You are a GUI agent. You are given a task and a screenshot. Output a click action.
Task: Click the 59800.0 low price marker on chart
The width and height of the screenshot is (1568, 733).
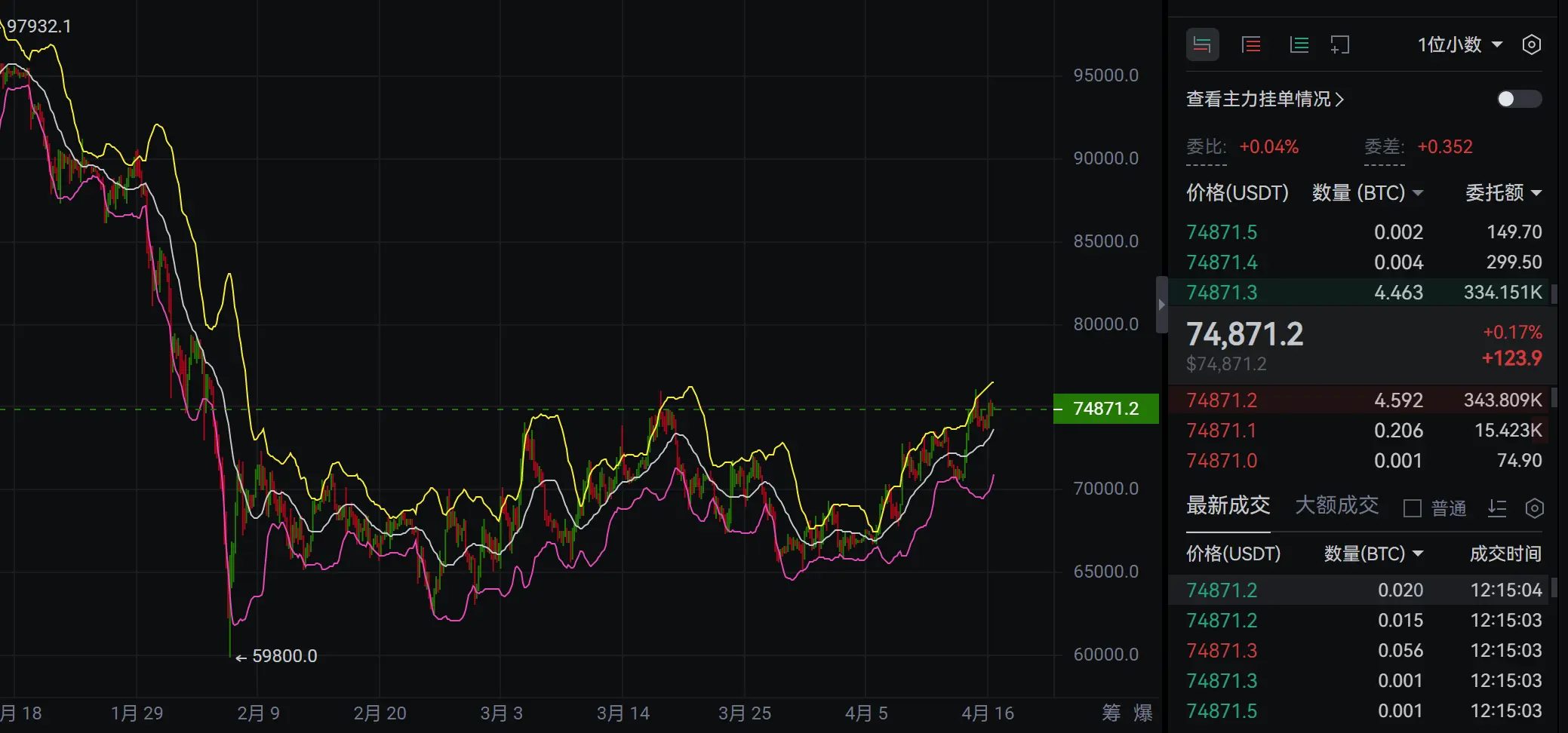284,656
